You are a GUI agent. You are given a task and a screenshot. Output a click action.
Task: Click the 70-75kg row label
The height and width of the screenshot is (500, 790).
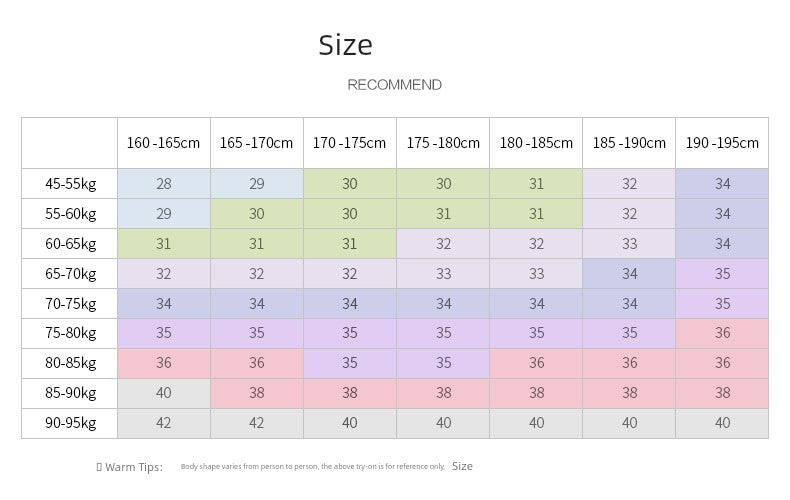[x=70, y=304]
